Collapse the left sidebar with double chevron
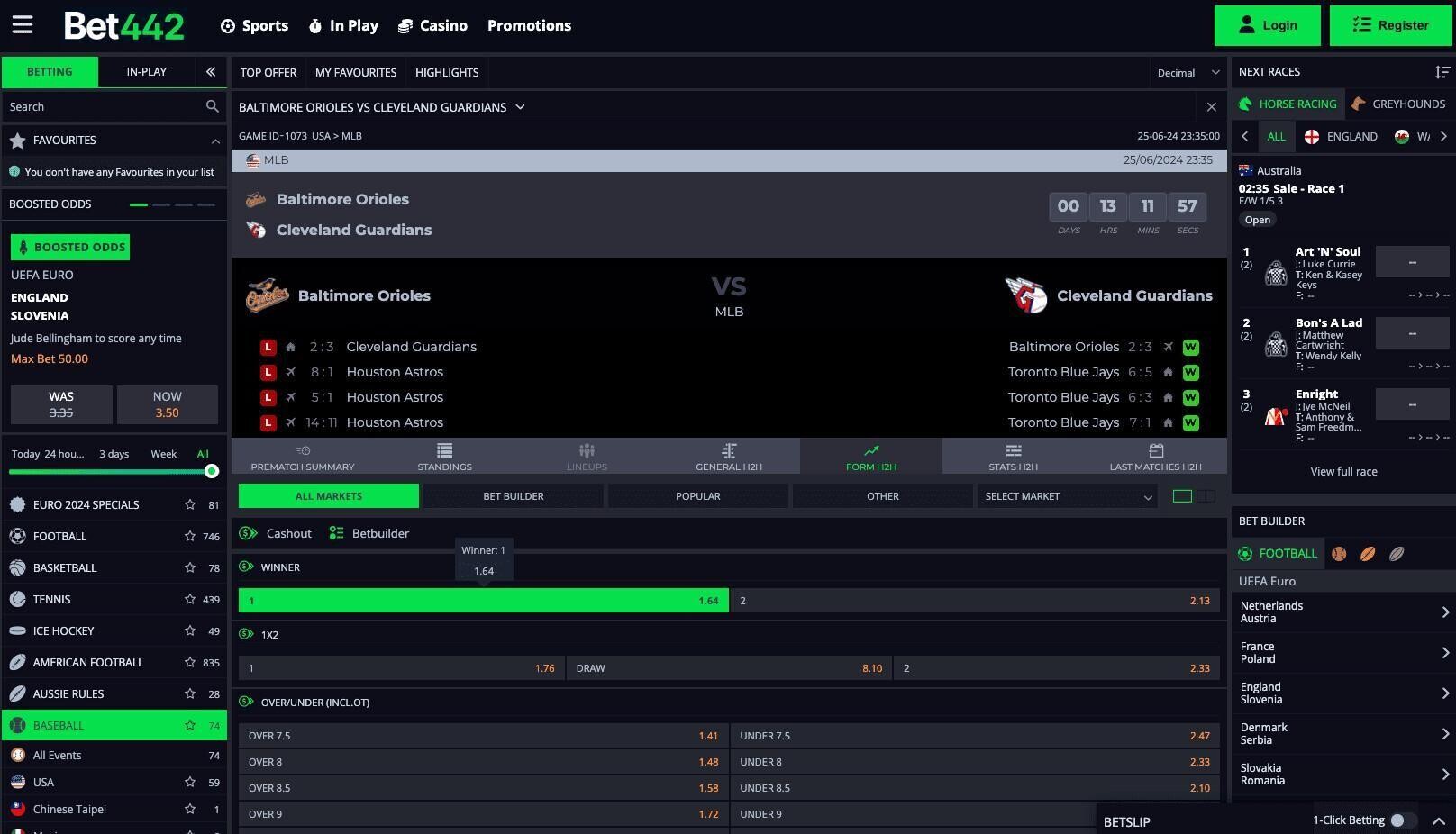Image resolution: width=1456 pixels, height=834 pixels. pos(210,71)
